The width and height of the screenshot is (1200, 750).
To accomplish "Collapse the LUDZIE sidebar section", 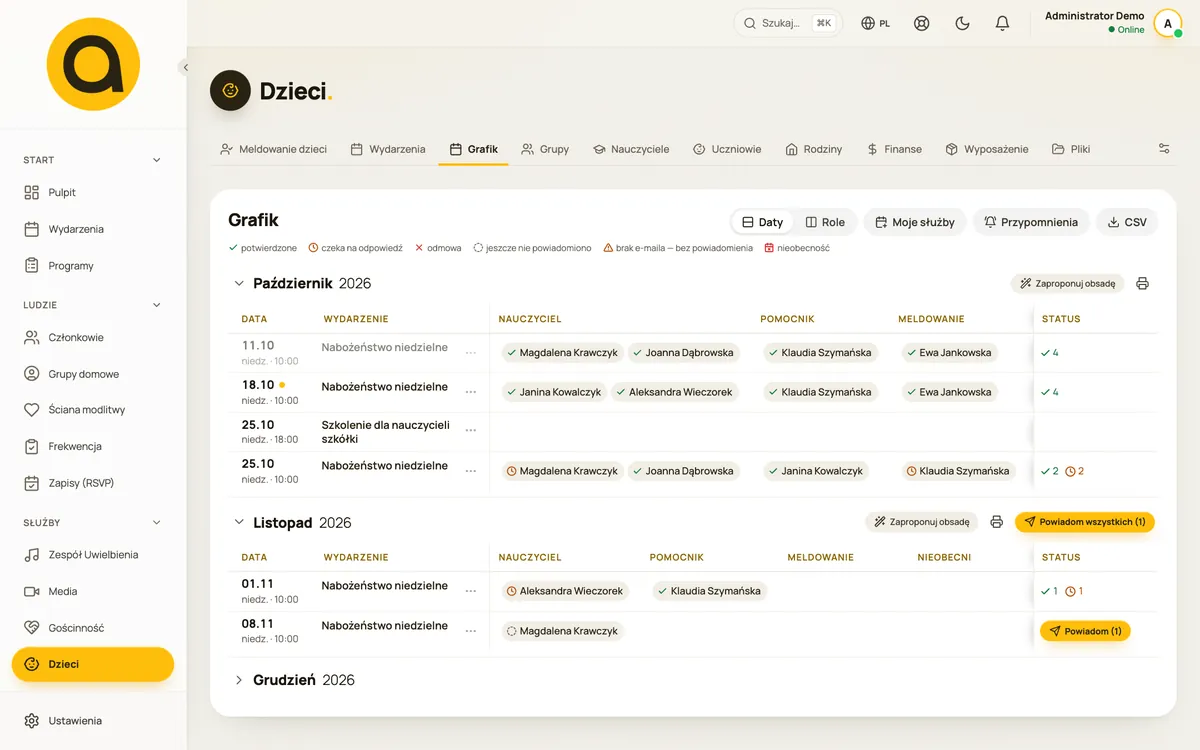I will click(156, 305).
